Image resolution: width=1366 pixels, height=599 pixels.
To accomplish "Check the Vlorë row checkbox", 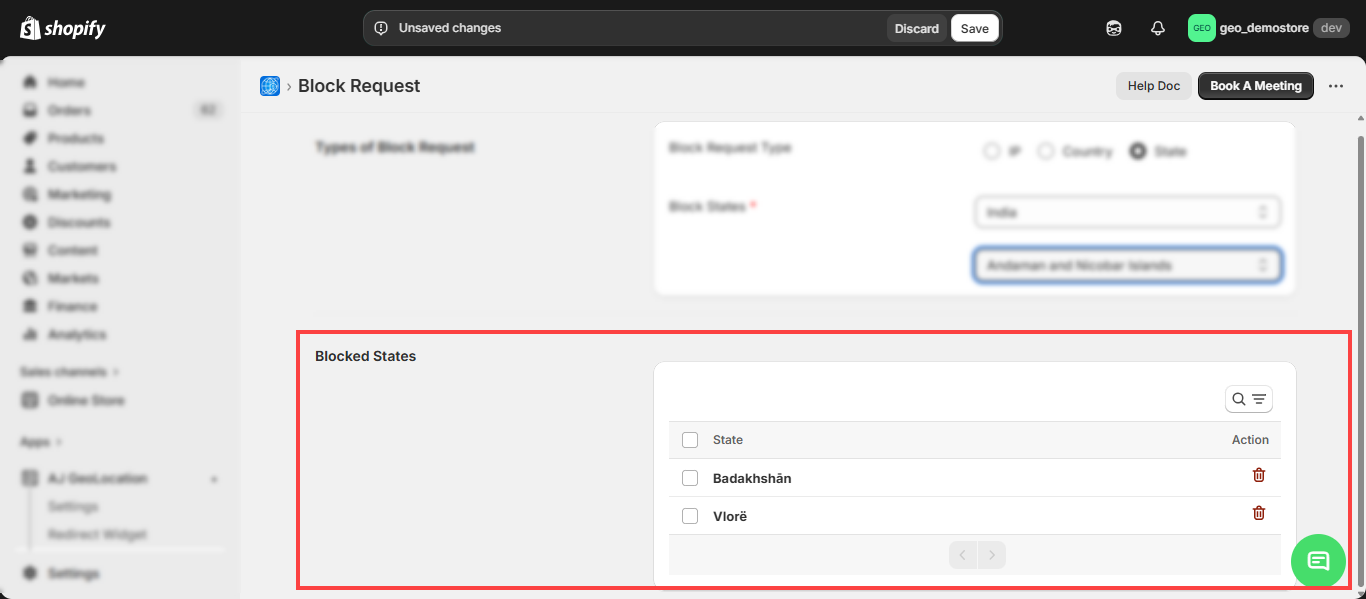I will (690, 516).
